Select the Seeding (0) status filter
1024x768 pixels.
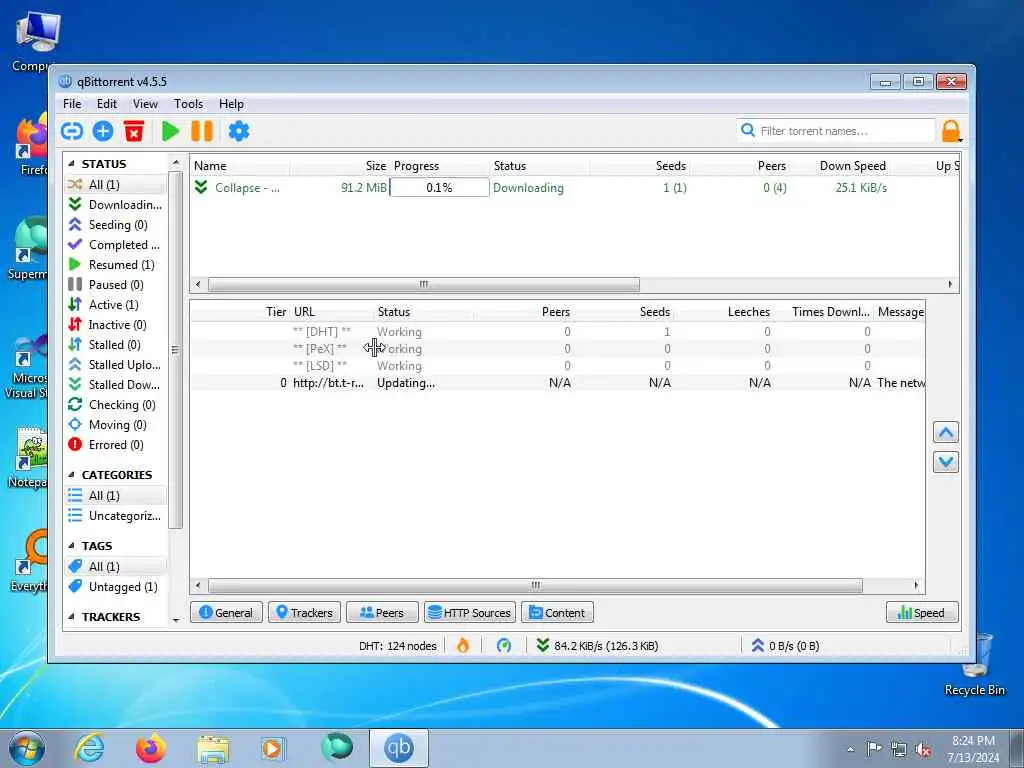(115, 225)
